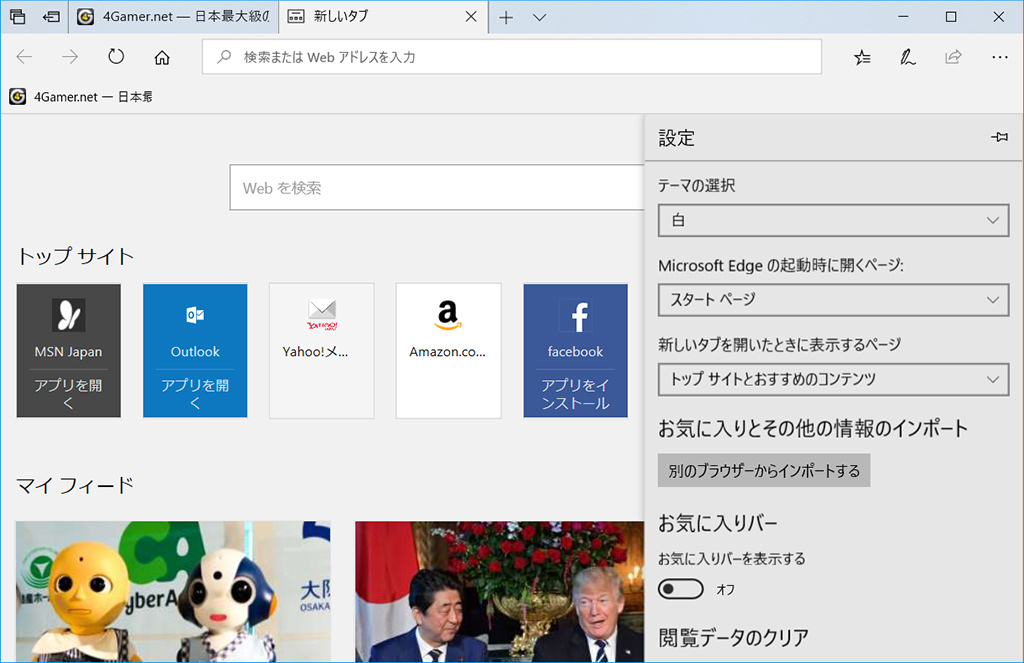
Task: Click the refresh page icon
Action: pos(116,57)
